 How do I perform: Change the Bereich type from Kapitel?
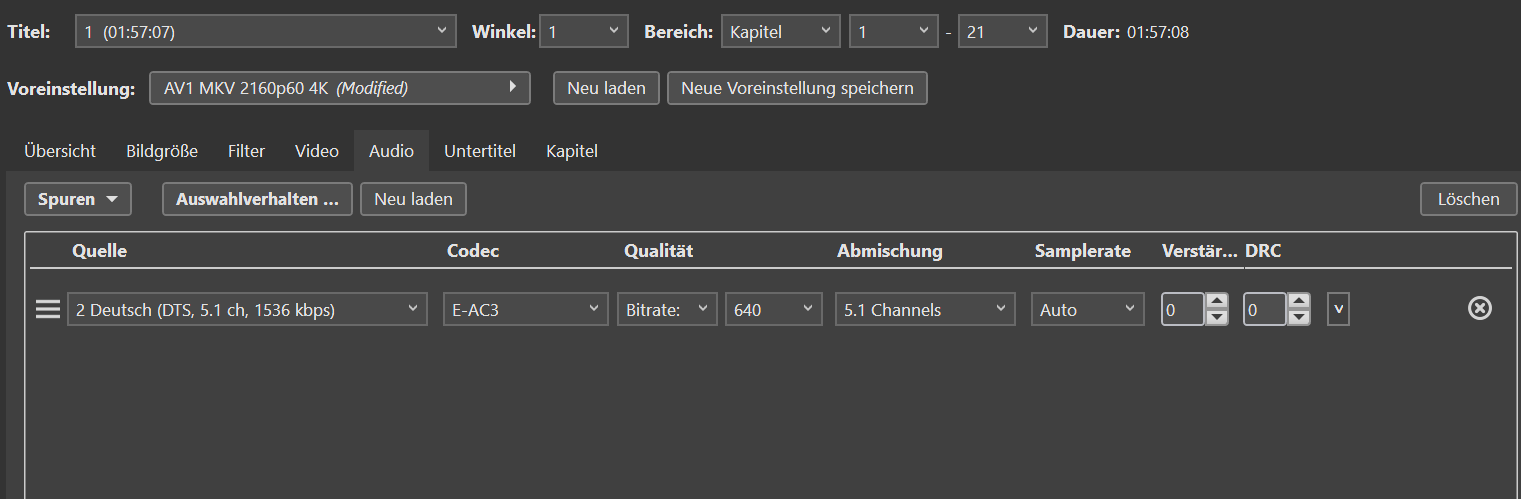(781, 32)
